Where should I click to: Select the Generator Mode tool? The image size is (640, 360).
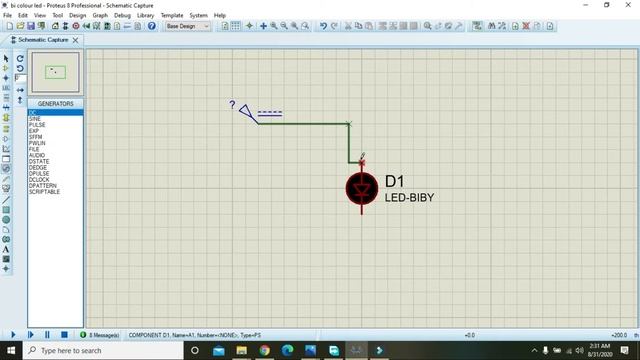[6, 168]
